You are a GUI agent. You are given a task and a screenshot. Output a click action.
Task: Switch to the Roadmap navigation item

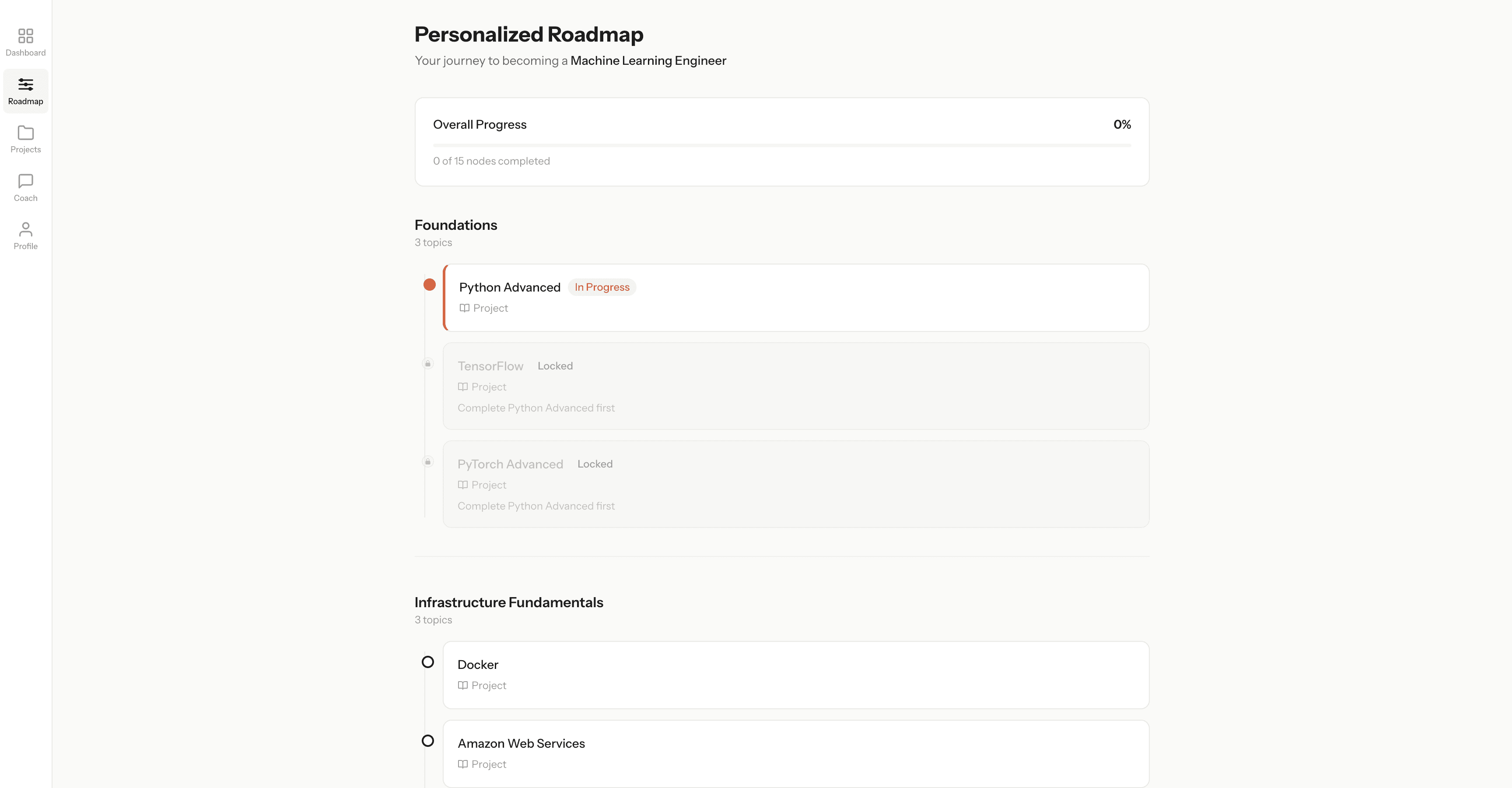(25, 91)
